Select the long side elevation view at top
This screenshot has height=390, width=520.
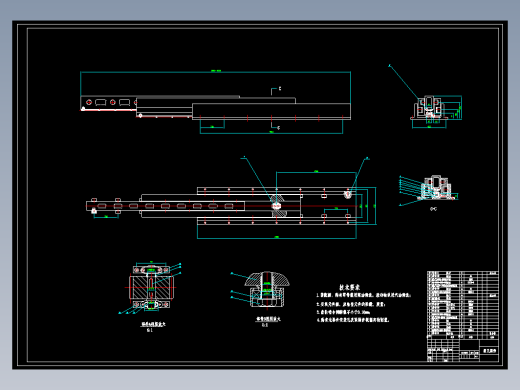(215, 108)
